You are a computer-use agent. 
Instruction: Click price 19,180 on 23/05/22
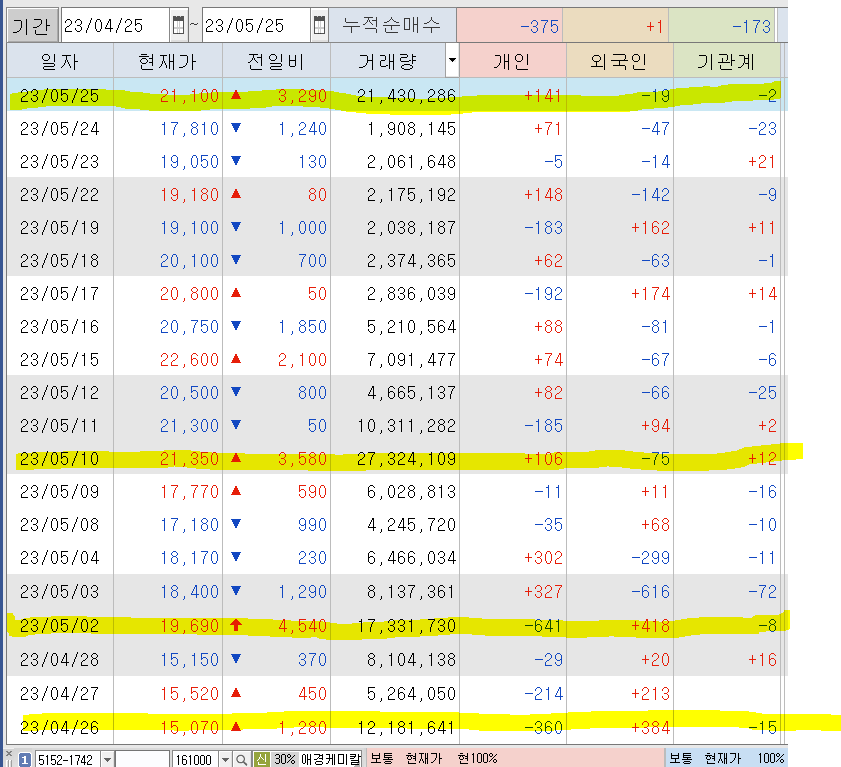click(189, 195)
